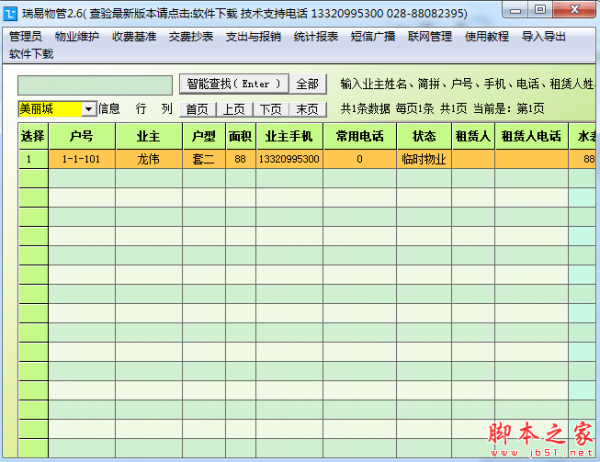Click the 全部 button
600x462 pixels.
(x=308, y=84)
